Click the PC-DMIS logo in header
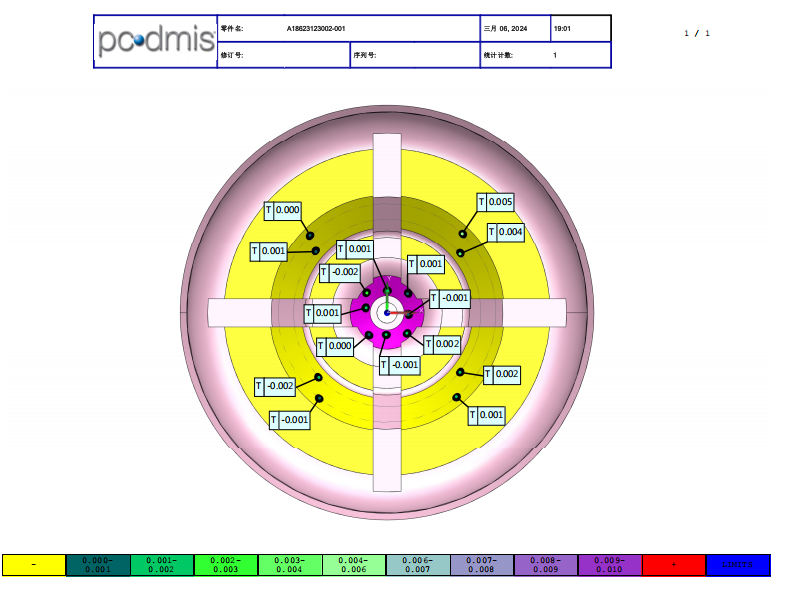 [156, 41]
